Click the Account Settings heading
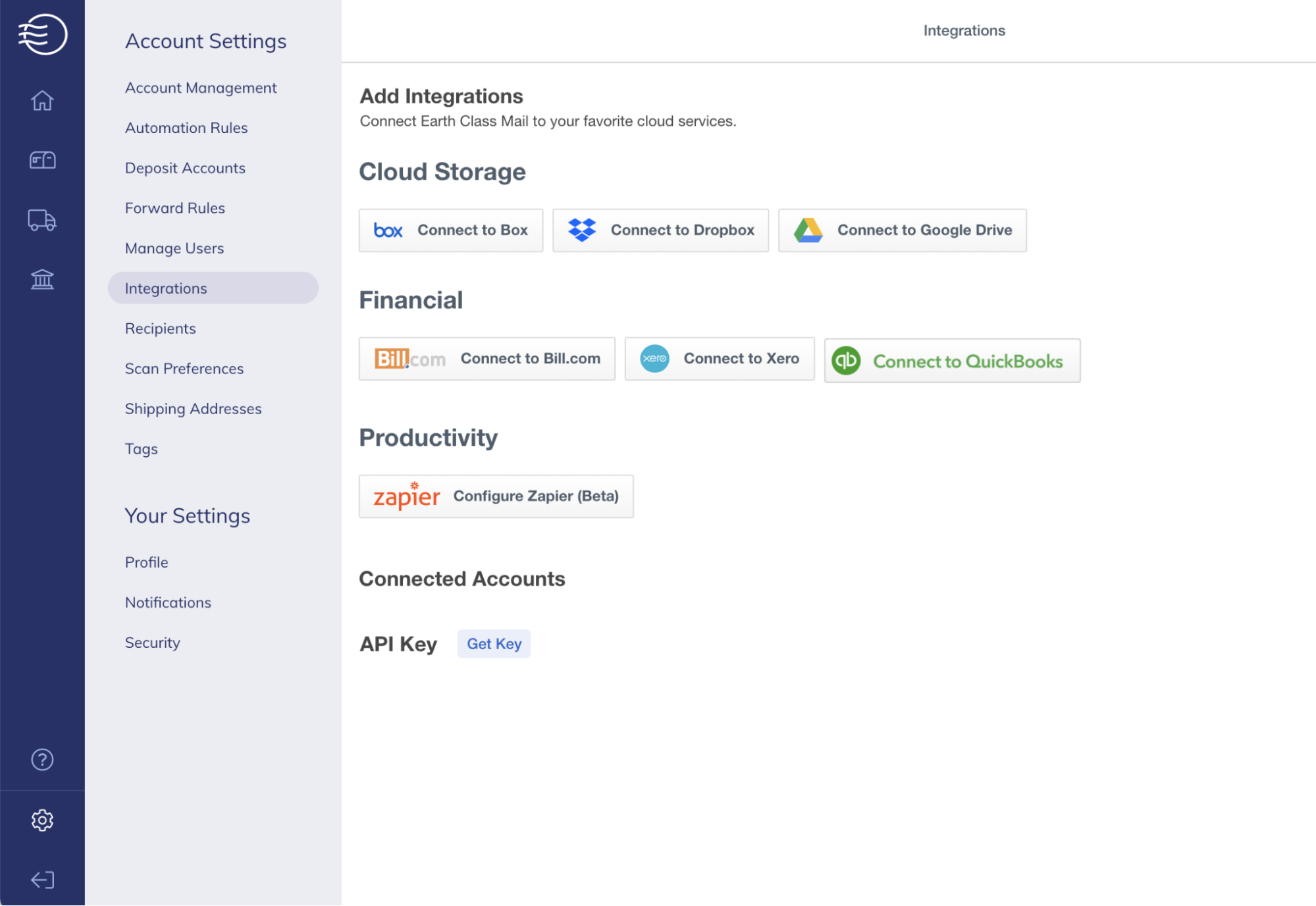This screenshot has width=1316, height=906. [206, 41]
